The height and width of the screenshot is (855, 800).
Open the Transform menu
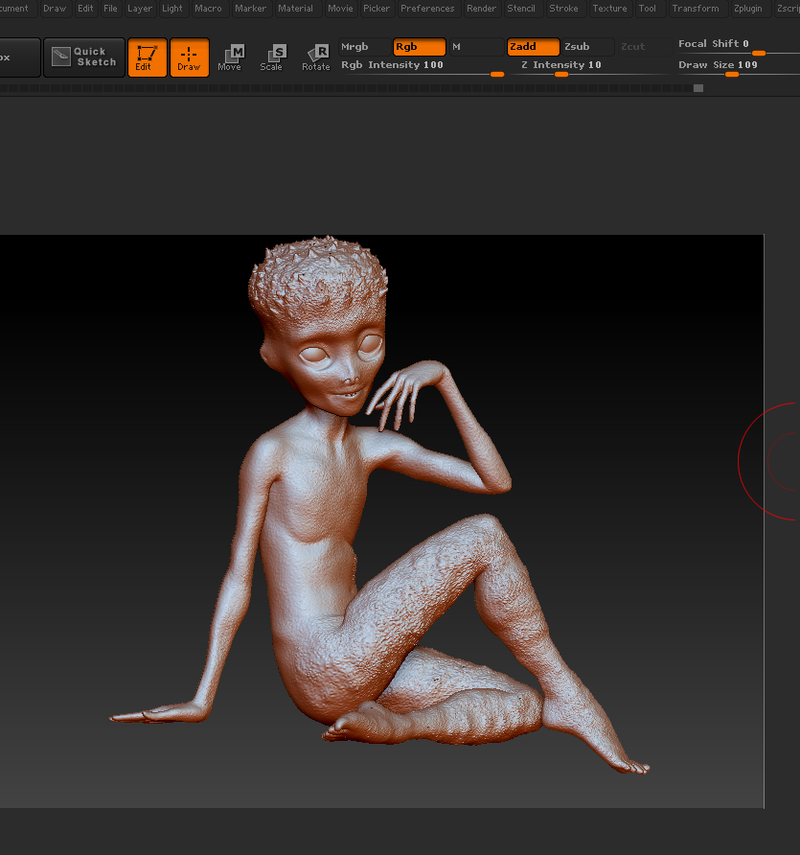[695, 8]
